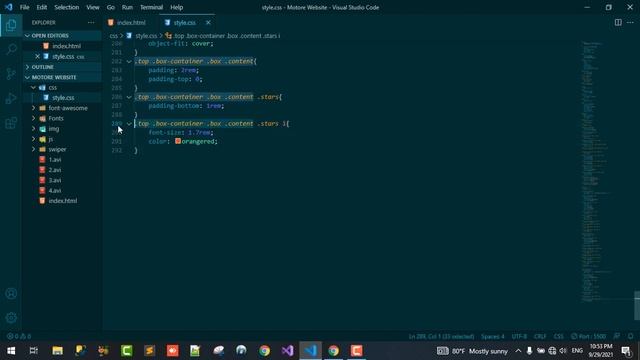
Task: Click the line and column status entry
Action: (441, 336)
